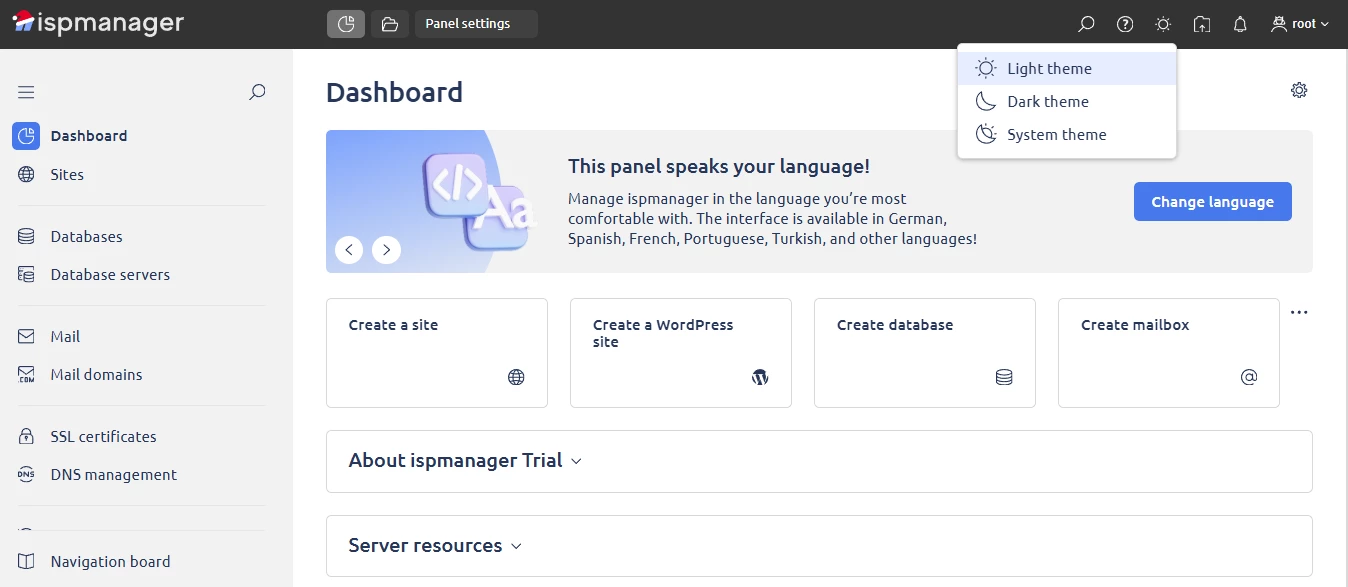The height and width of the screenshot is (587, 1348).
Task: Click the WordPress icon on the WordPress card
Action: pos(760,377)
